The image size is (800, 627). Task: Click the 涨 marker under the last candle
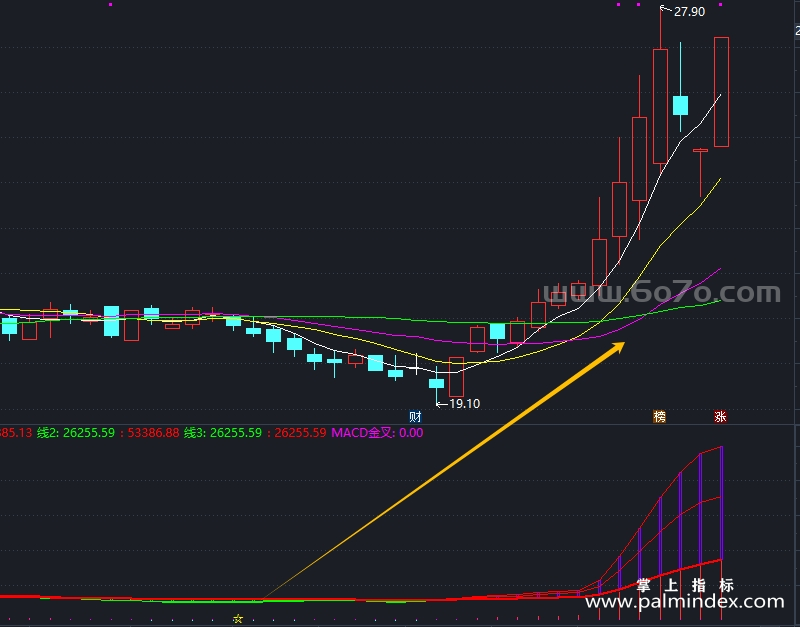click(720, 417)
